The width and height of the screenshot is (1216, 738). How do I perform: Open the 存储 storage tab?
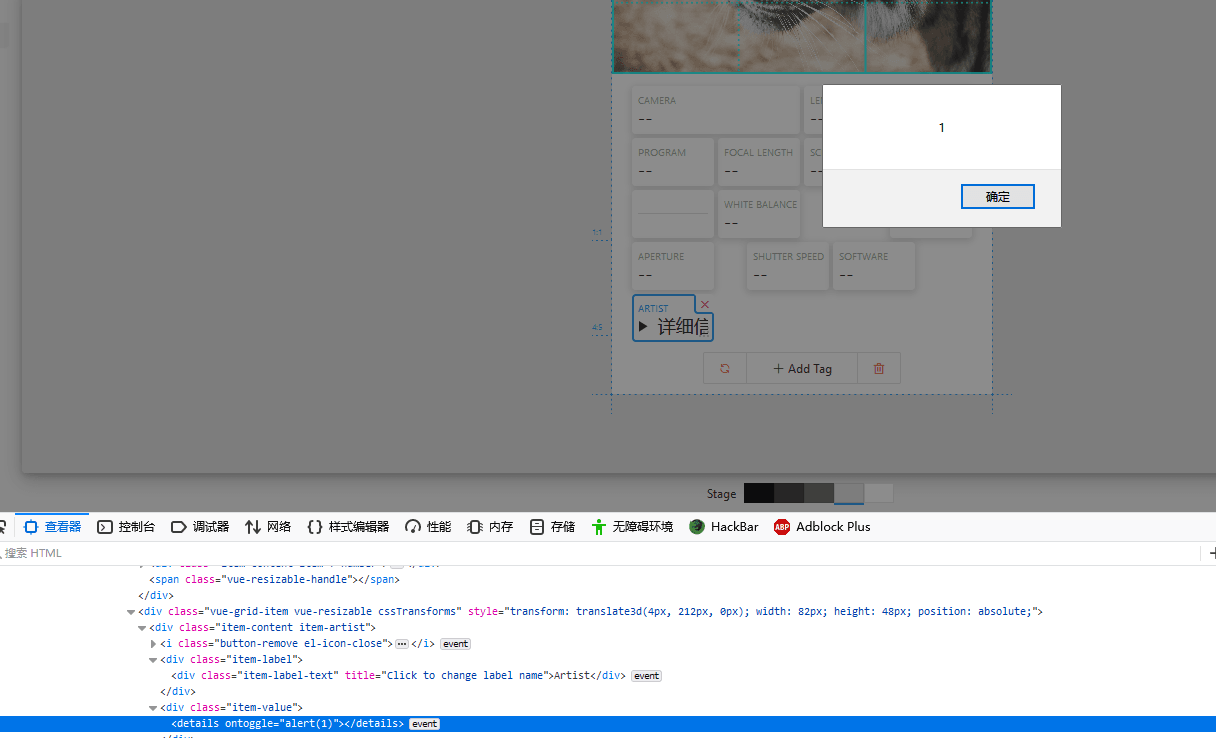point(552,527)
